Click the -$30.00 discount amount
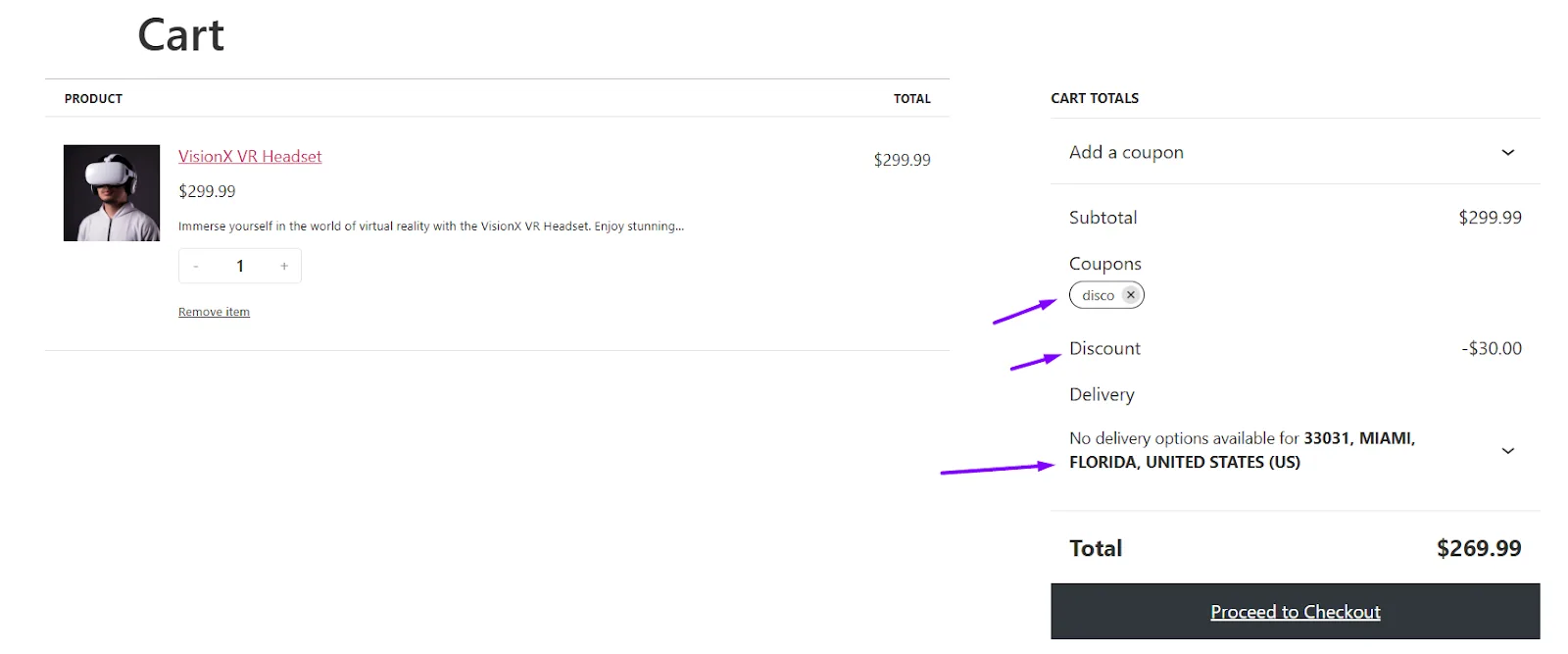 (x=1492, y=348)
